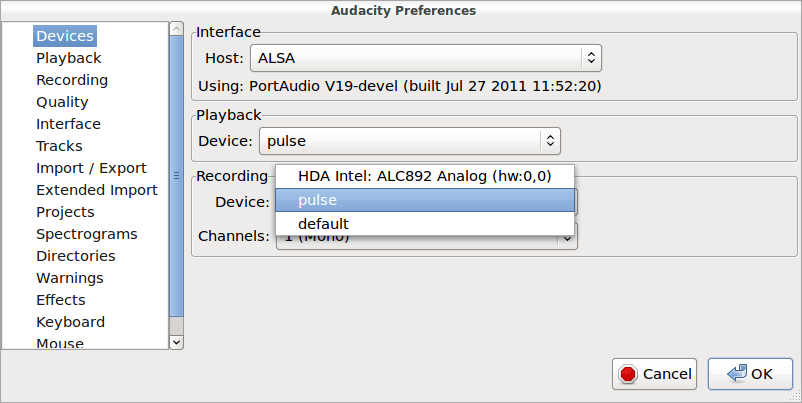Choose HDA Intel ALC892 Analog option

tap(425, 177)
